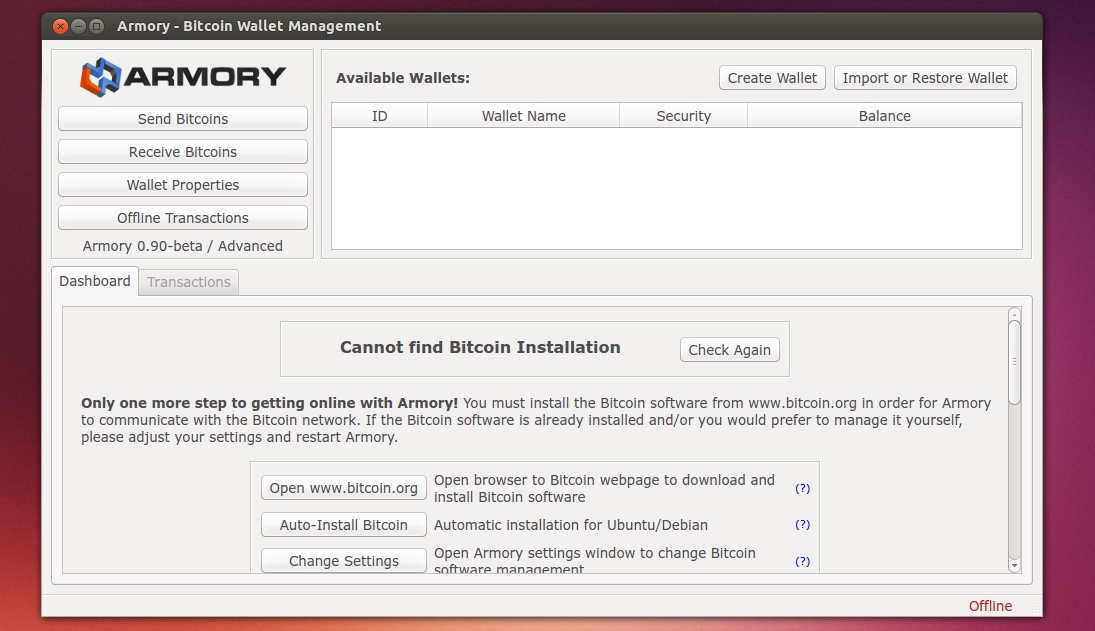1095x631 pixels.
Task: Click the window title Armory - Bitcoin Wallet Management
Action: point(249,27)
